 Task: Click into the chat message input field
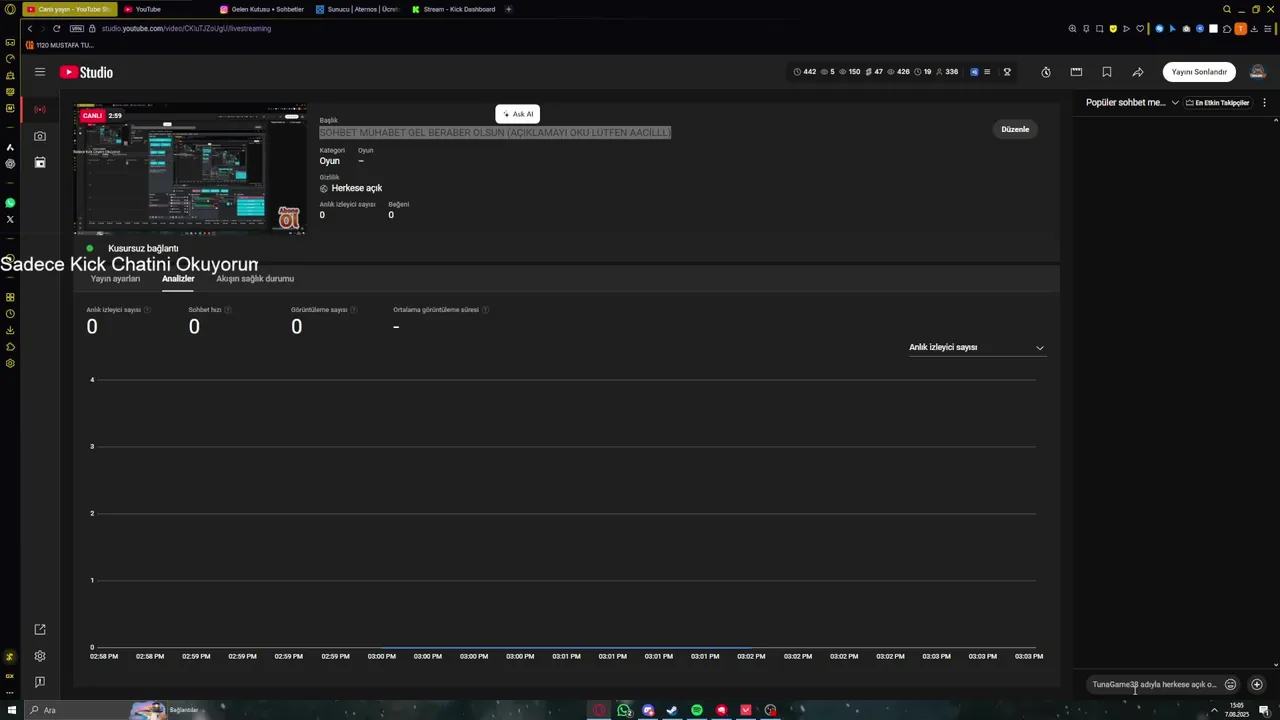point(1154,685)
